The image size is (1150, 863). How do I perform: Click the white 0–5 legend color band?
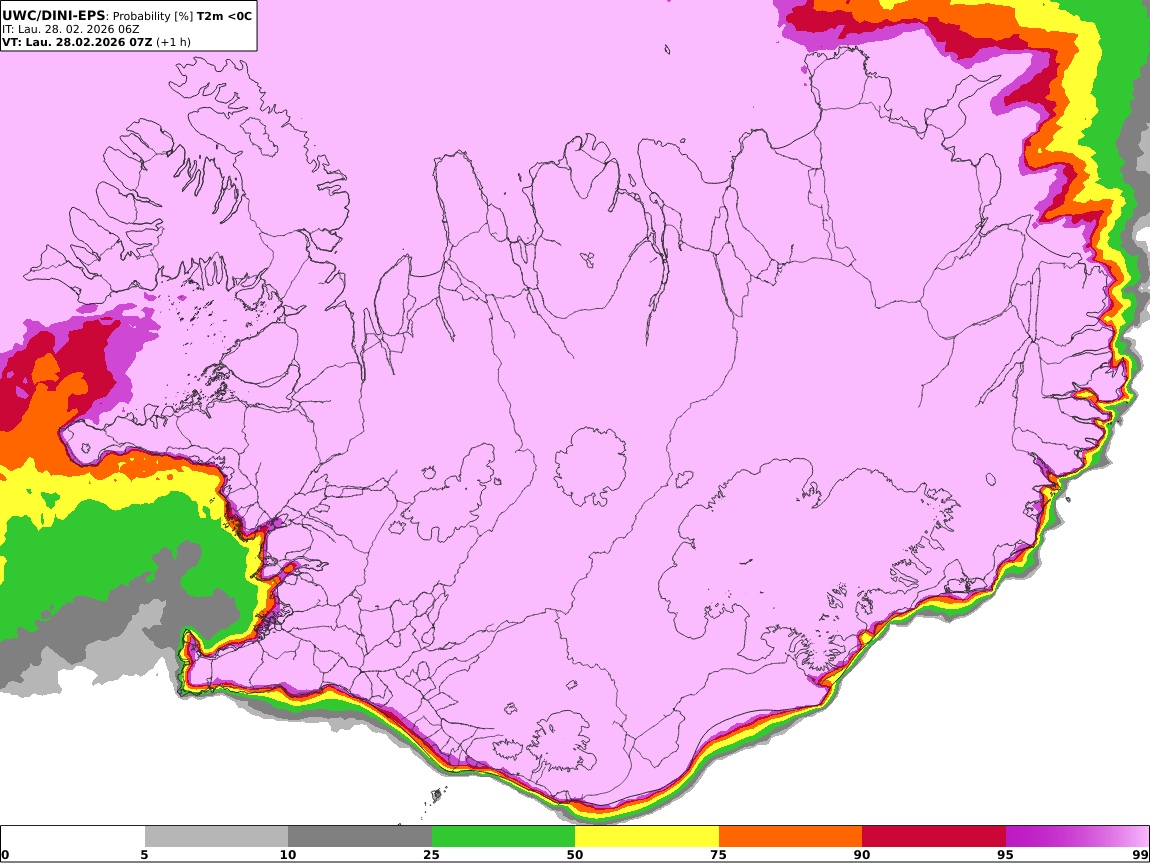[73, 837]
